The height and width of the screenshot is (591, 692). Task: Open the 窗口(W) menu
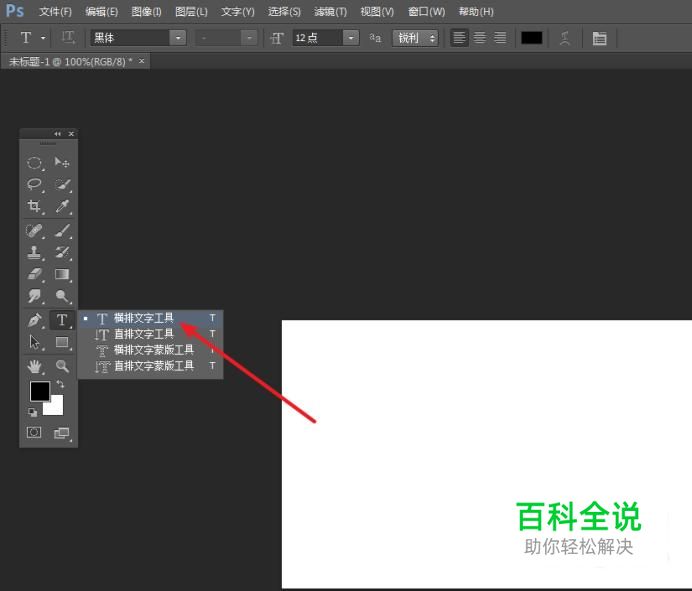click(426, 11)
